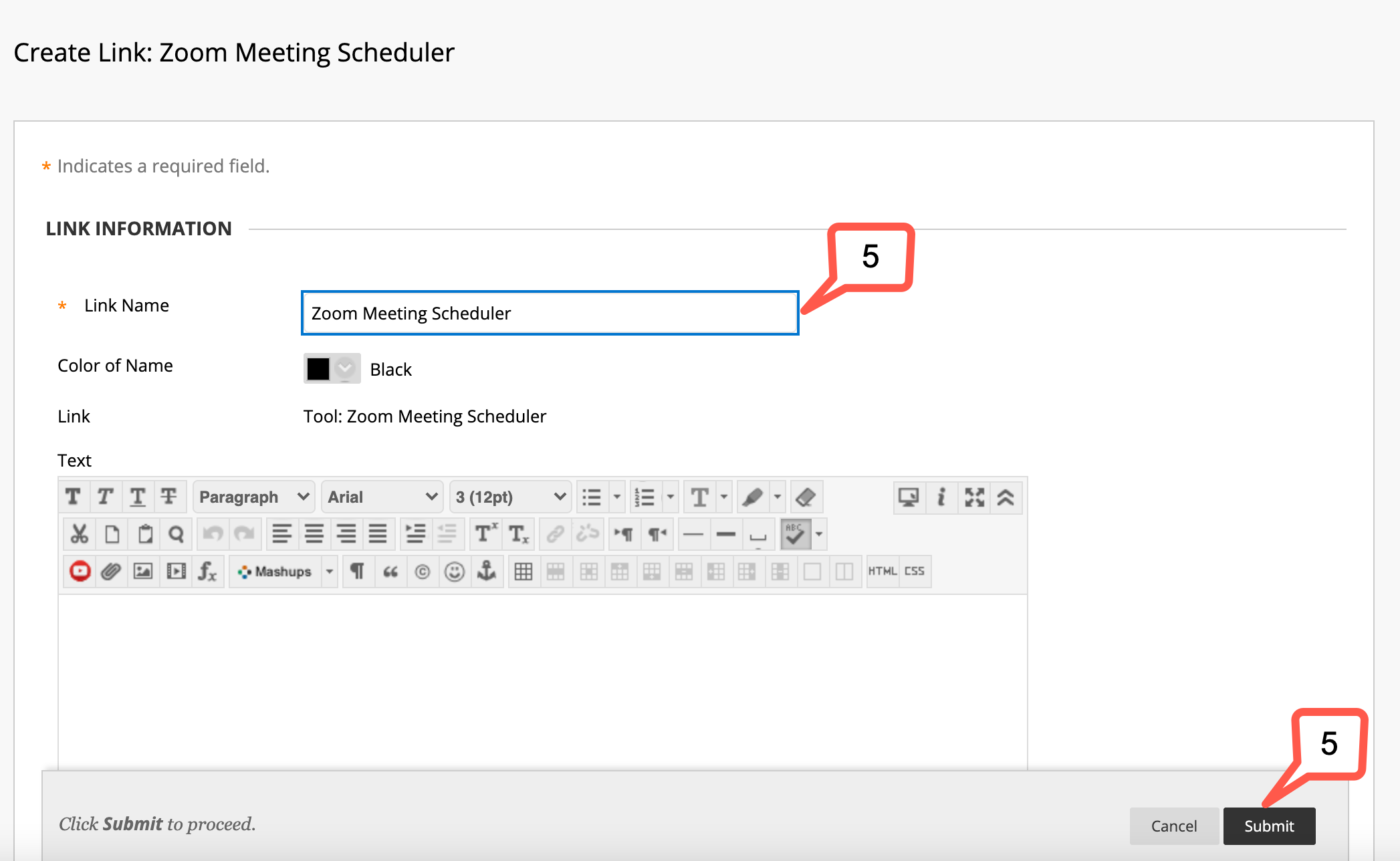Open spell checker language options arrow
Image resolution: width=1400 pixels, height=861 pixels.
[819, 534]
